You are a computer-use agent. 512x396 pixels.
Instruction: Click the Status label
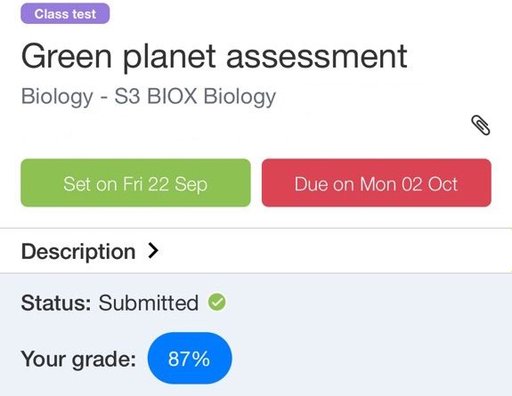pos(56,303)
